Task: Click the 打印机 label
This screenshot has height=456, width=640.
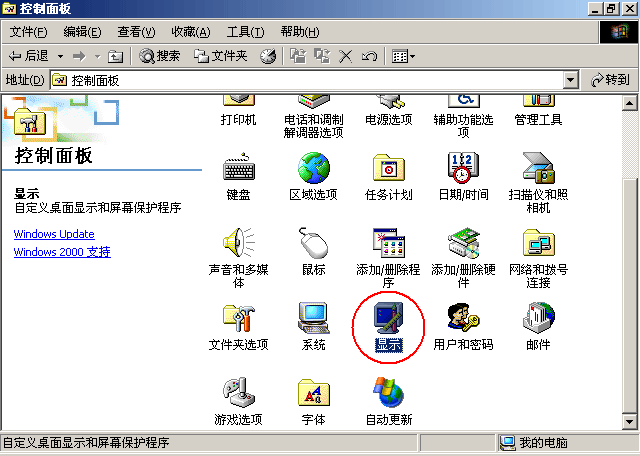Action: point(238,120)
